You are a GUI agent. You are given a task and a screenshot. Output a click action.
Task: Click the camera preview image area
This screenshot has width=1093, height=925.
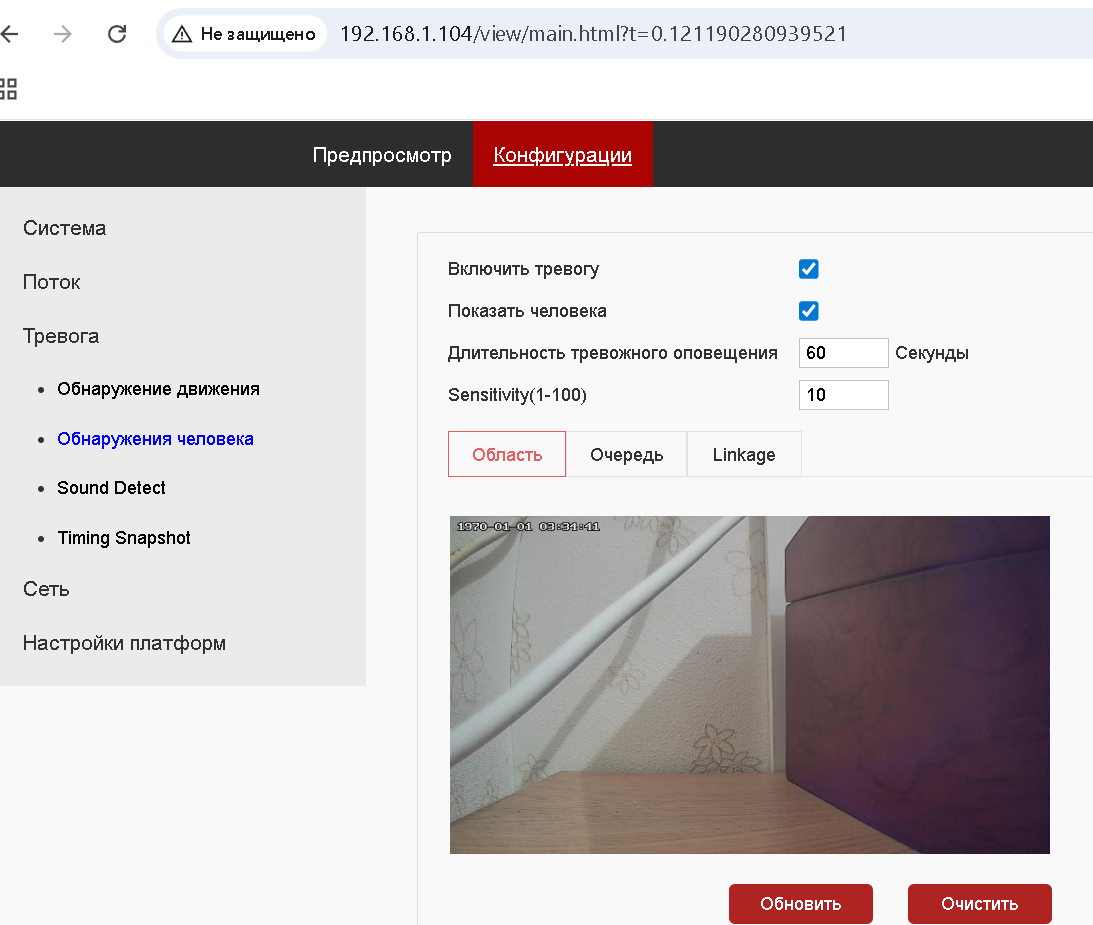[x=749, y=685]
